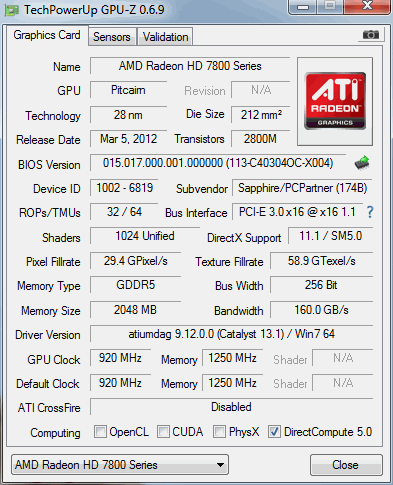Viewport: 393px width, 485px height.
Task: Click the Name field showing AMD Radeon
Action: (190, 66)
